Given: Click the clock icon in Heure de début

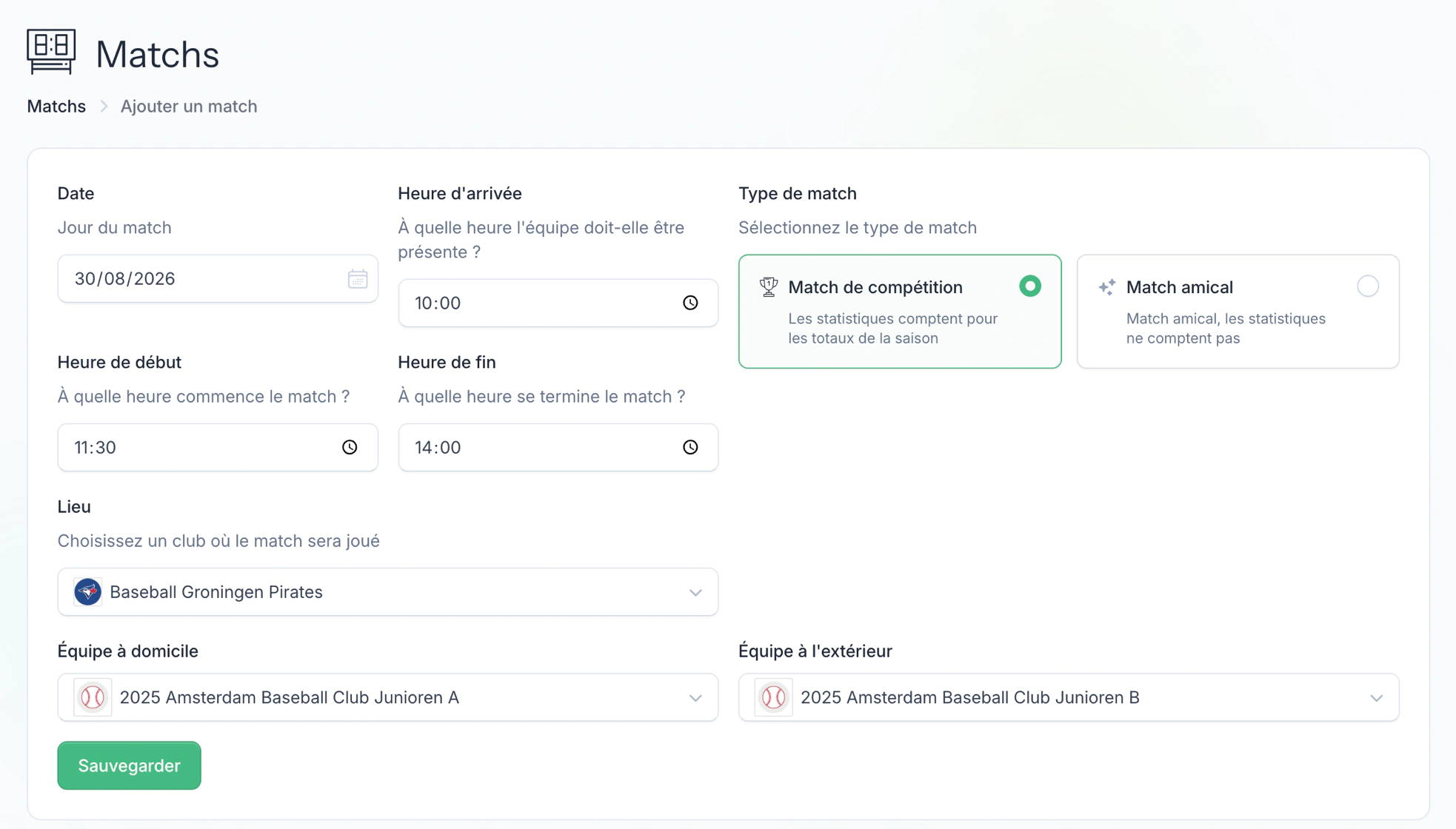Looking at the screenshot, I should coord(350,447).
